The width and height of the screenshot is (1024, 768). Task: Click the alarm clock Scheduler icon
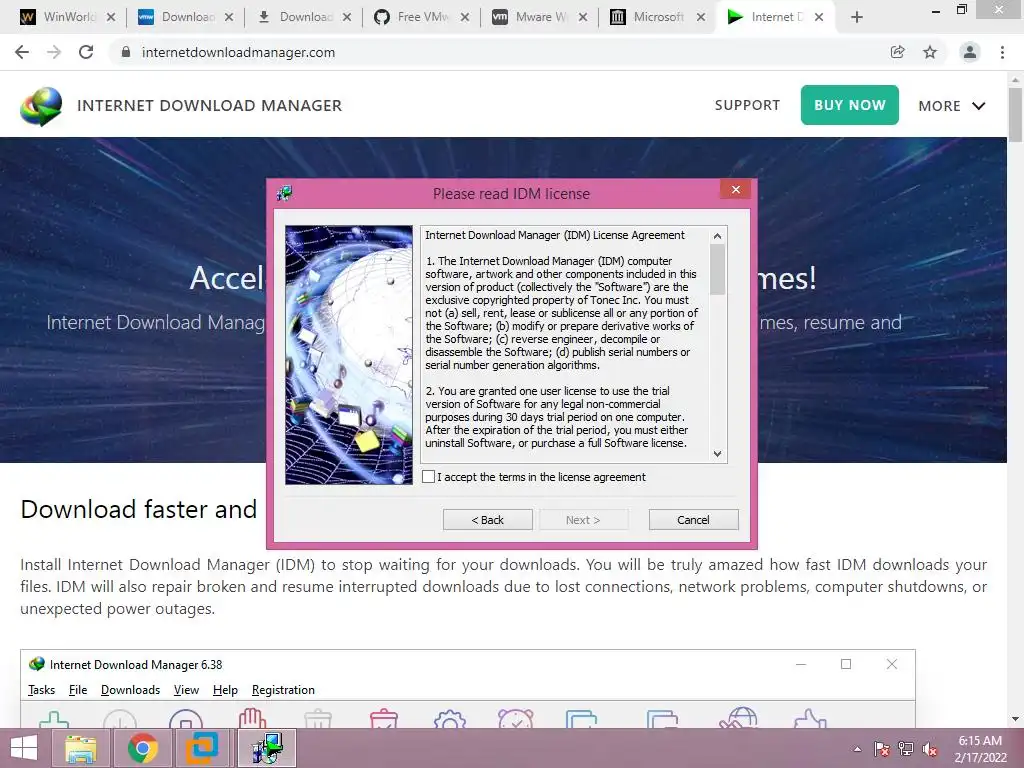515,718
